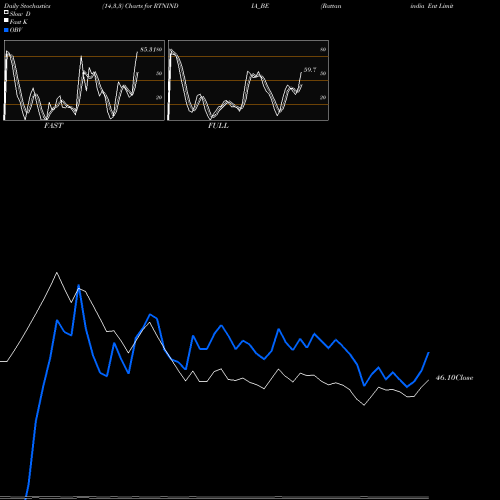Click the '46.10Close' price label
500x500 pixels.
click(455, 378)
